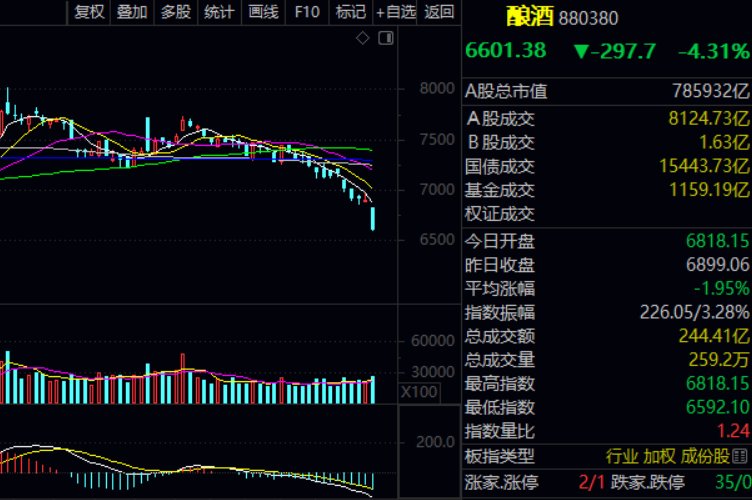
Task: Activate the 画线 drawing tool
Action: (263, 12)
